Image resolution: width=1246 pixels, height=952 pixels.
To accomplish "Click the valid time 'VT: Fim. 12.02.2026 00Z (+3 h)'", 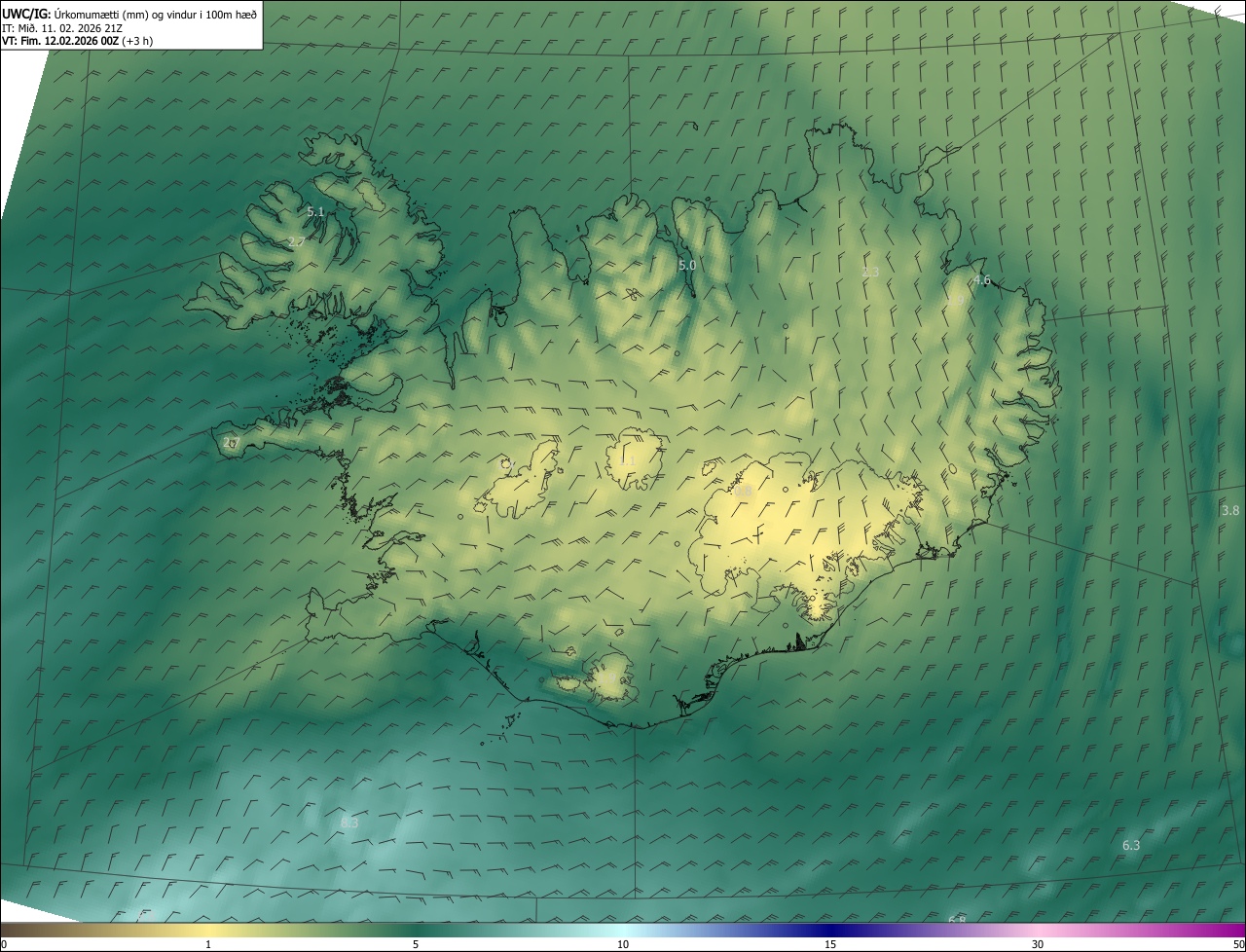I will 77,41.
